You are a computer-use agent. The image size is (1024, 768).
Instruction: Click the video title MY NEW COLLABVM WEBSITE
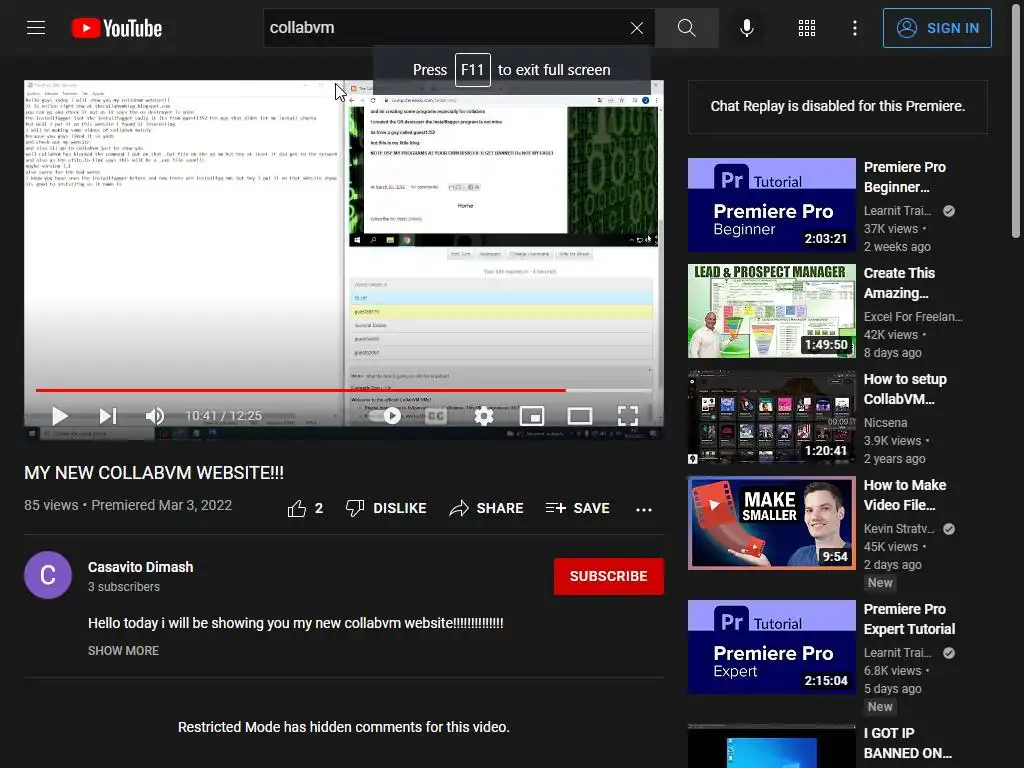(x=154, y=473)
